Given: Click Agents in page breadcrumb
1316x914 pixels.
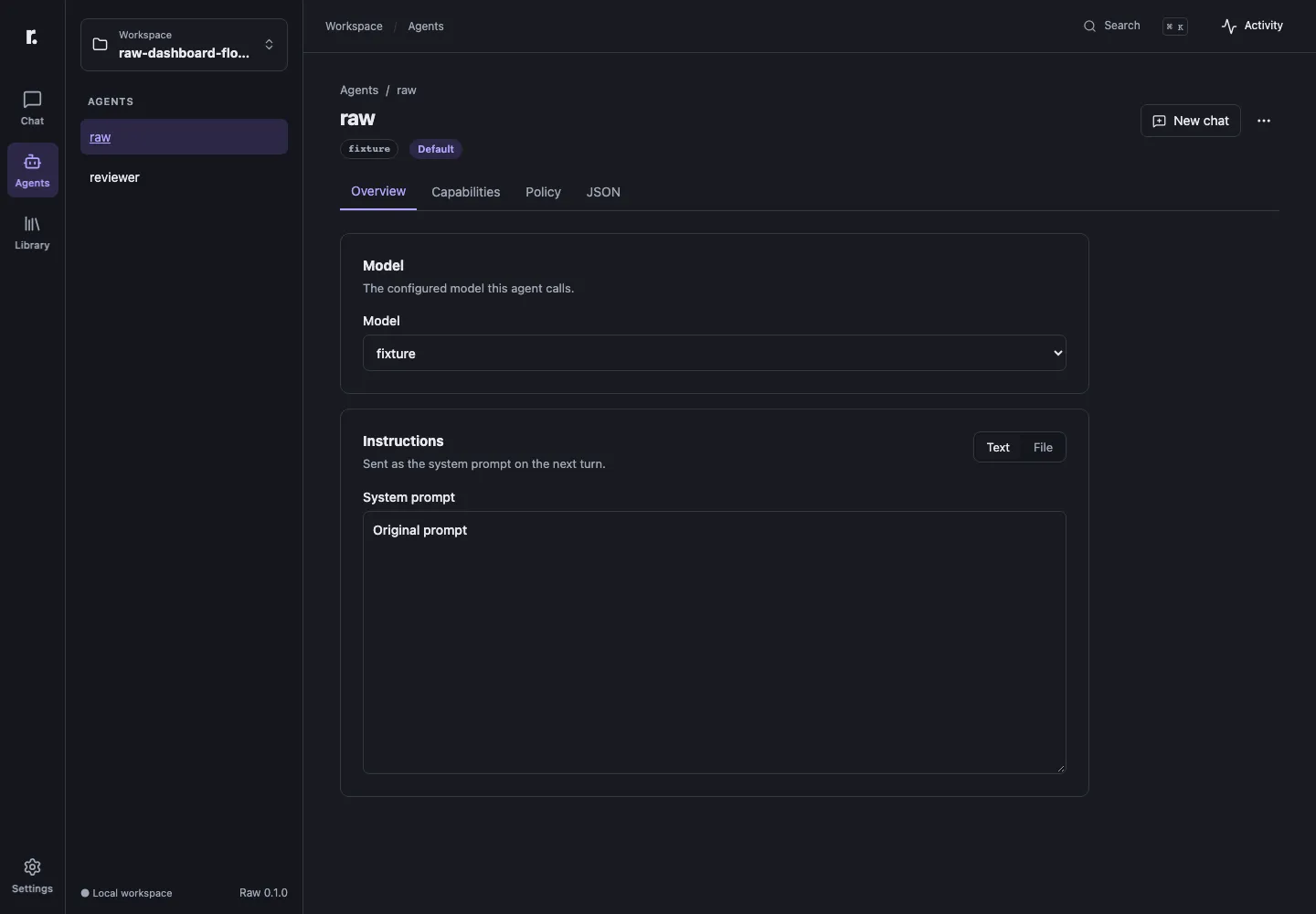Looking at the screenshot, I should coord(359,90).
